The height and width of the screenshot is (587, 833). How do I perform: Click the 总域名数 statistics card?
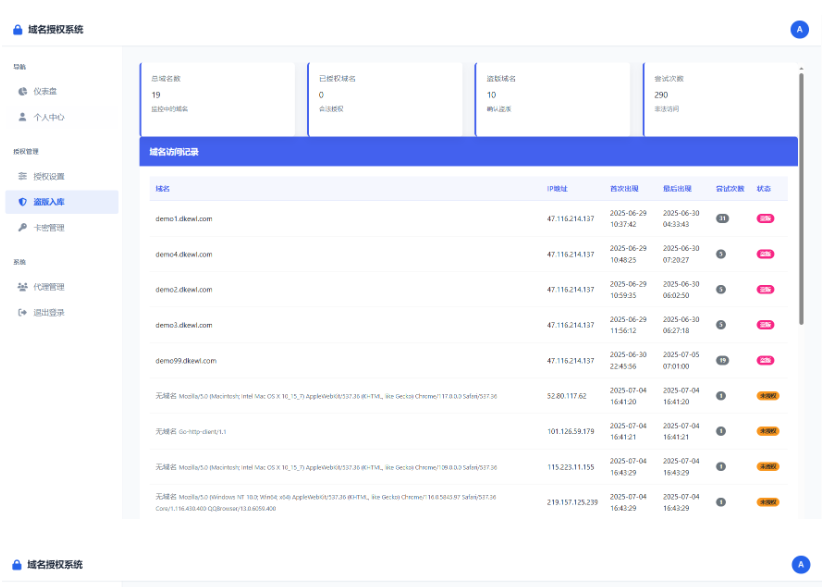(x=217, y=98)
